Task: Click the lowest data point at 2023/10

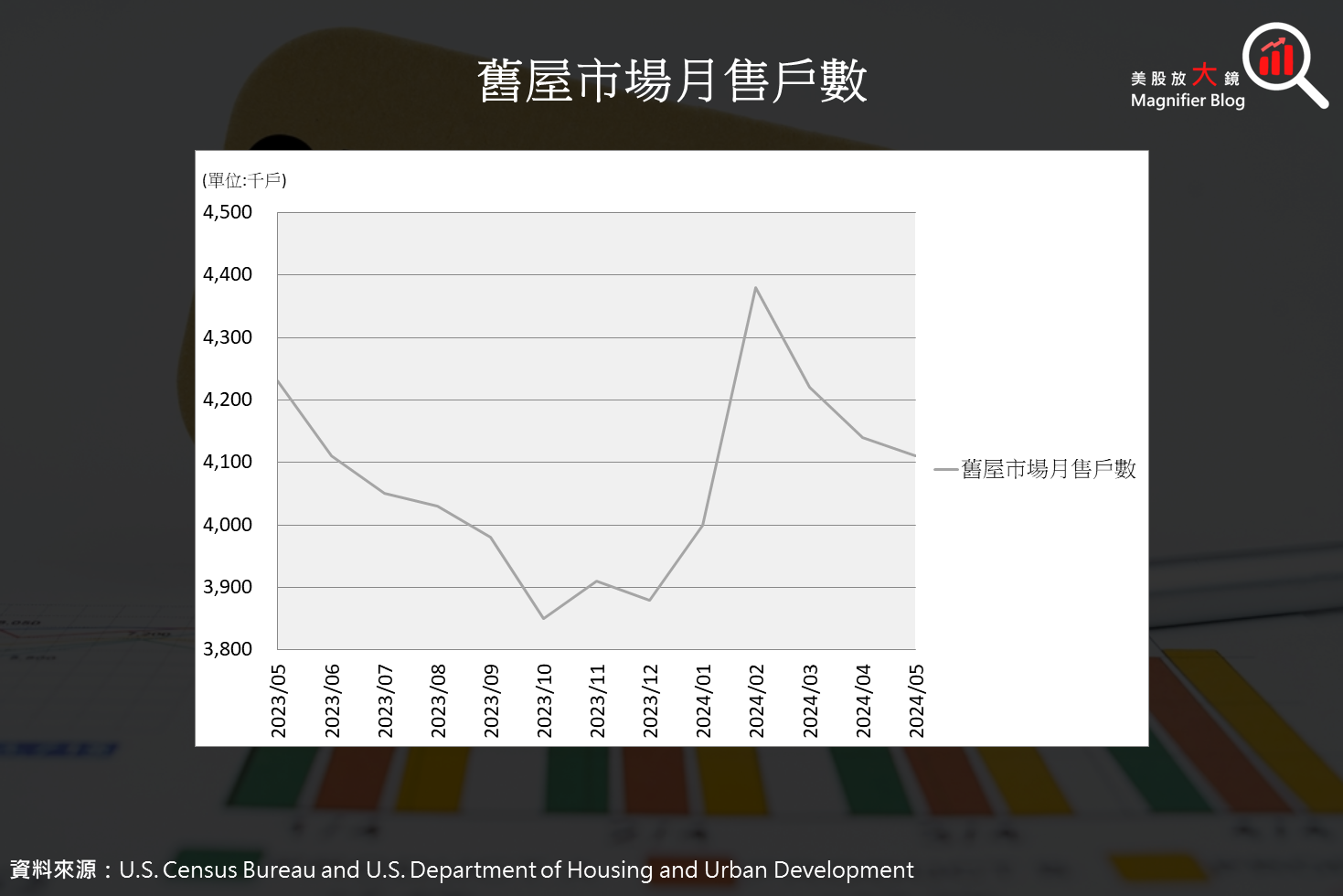Action: click(x=544, y=618)
